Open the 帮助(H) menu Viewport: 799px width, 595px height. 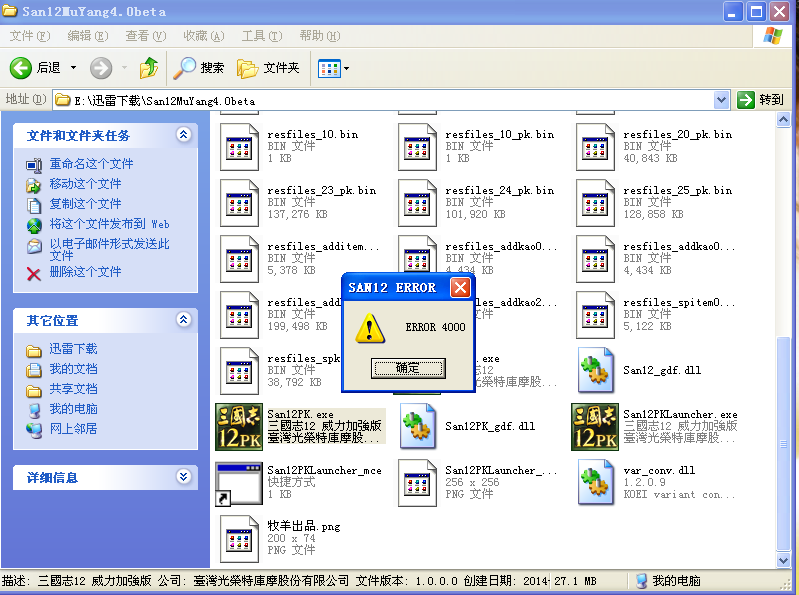[320, 36]
